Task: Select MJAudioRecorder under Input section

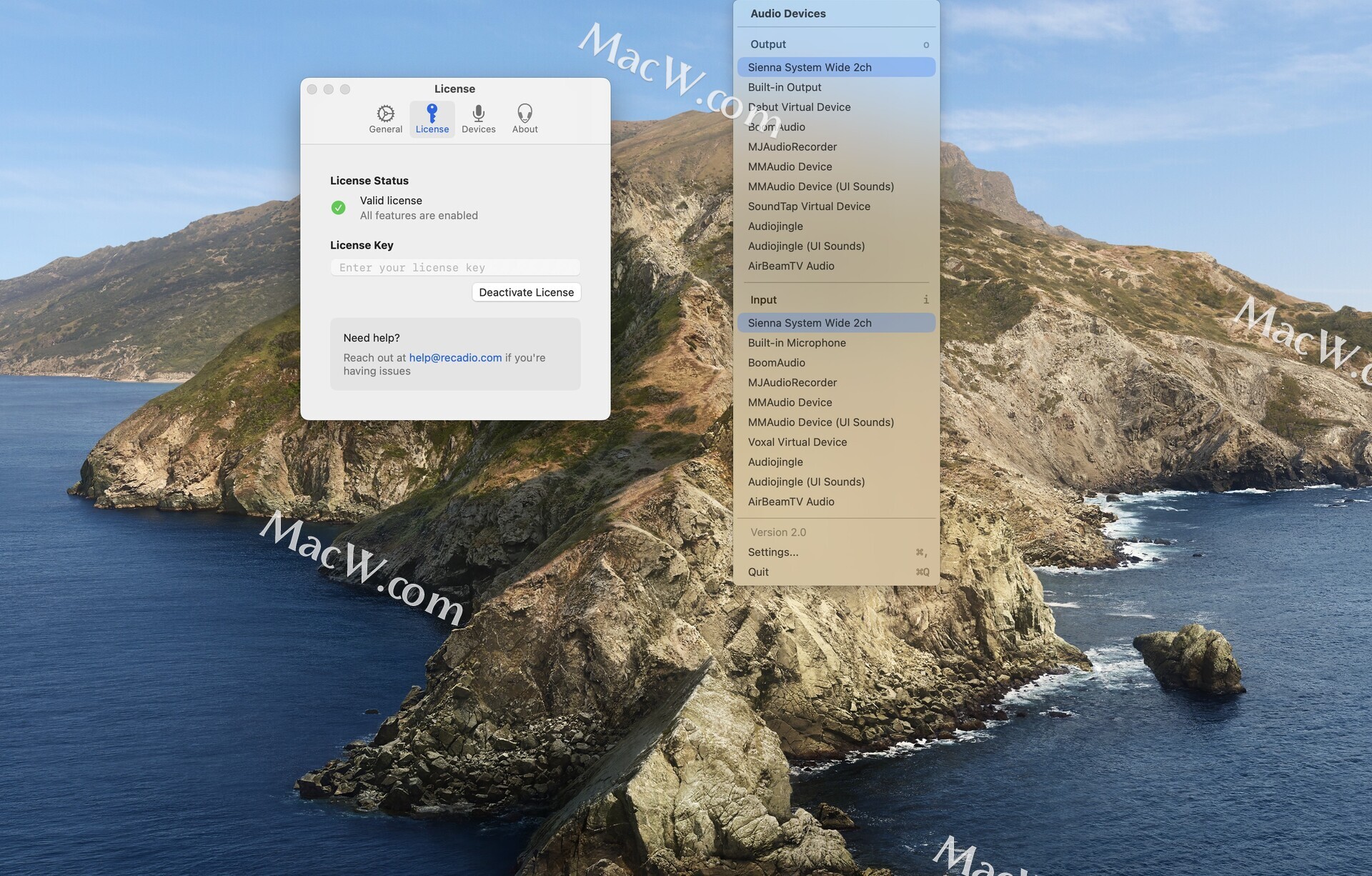Action: (792, 383)
